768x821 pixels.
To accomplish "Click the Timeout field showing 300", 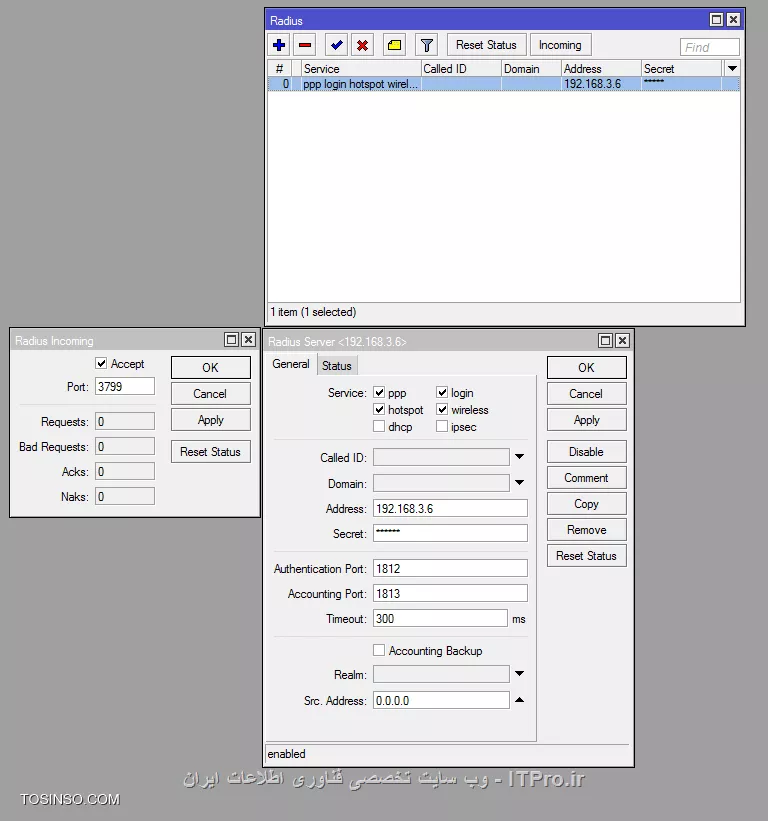I will [440, 618].
